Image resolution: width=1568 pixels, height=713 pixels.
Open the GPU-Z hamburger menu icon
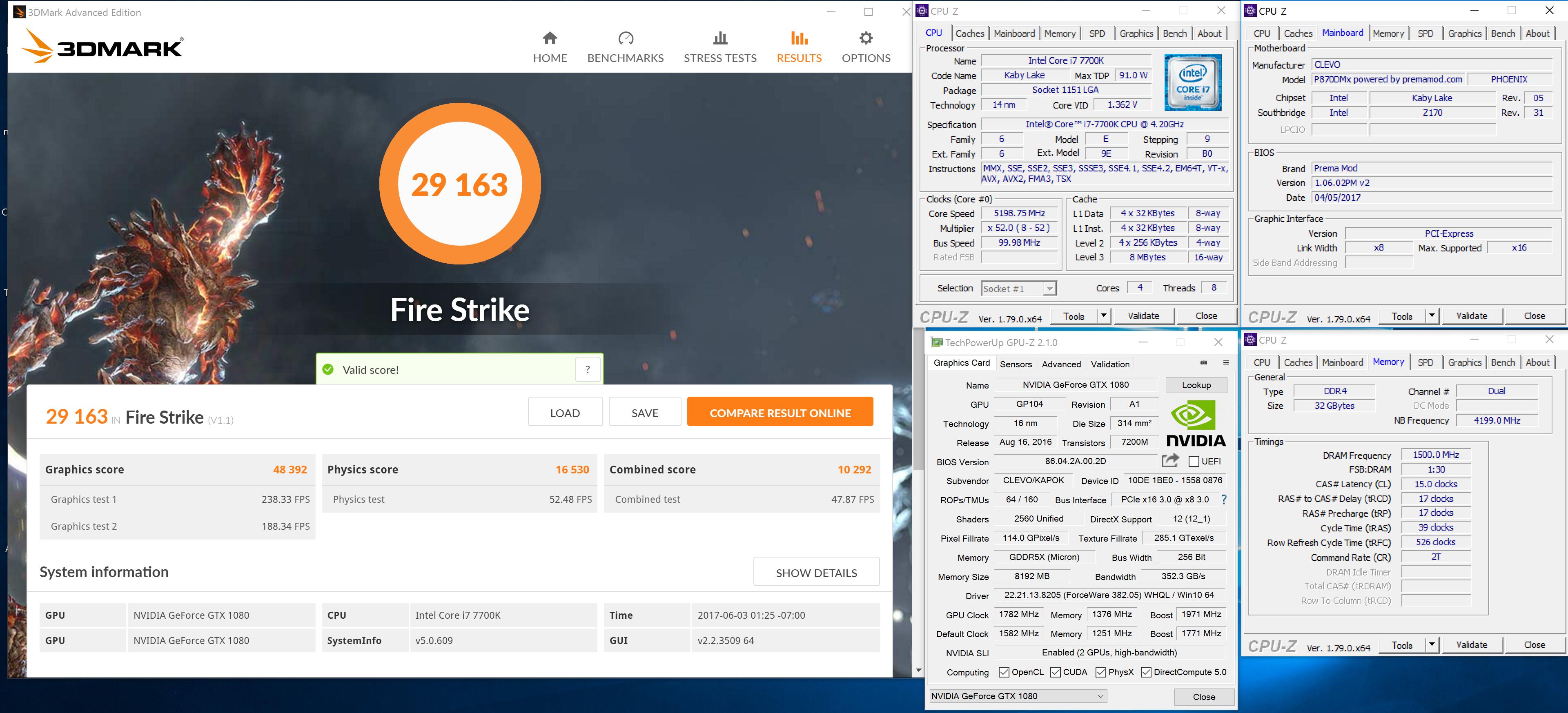pos(1226,362)
